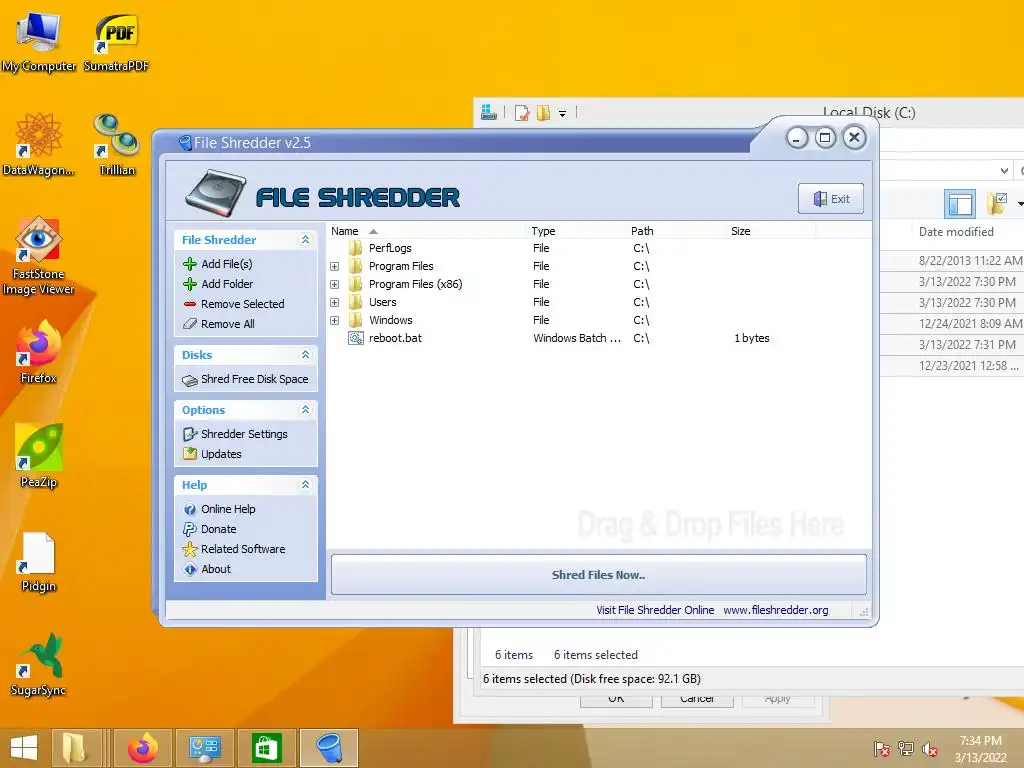Select the Users row name
Screen dimensions: 1024x768
[383, 302]
